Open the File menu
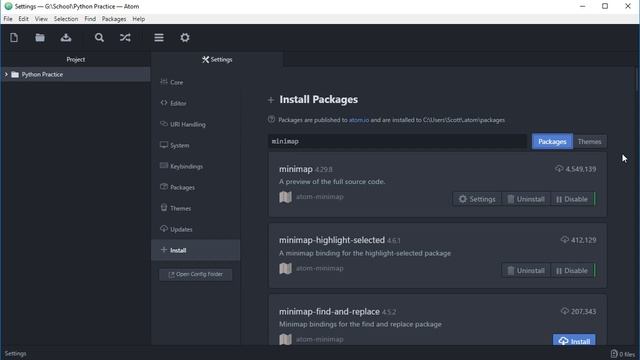Viewport: 640px width, 360px height. point(8,19)
